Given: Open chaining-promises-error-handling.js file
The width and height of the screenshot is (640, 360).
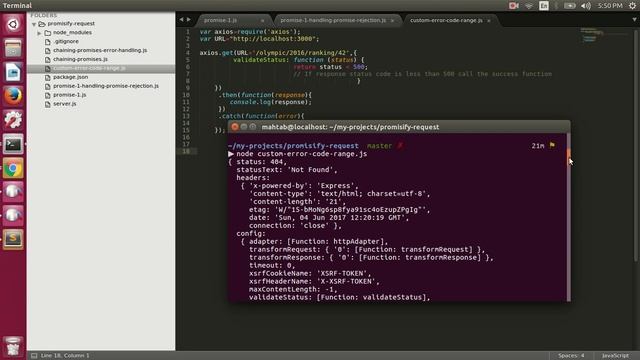Looking at the screenshot, I should [100, 50].
